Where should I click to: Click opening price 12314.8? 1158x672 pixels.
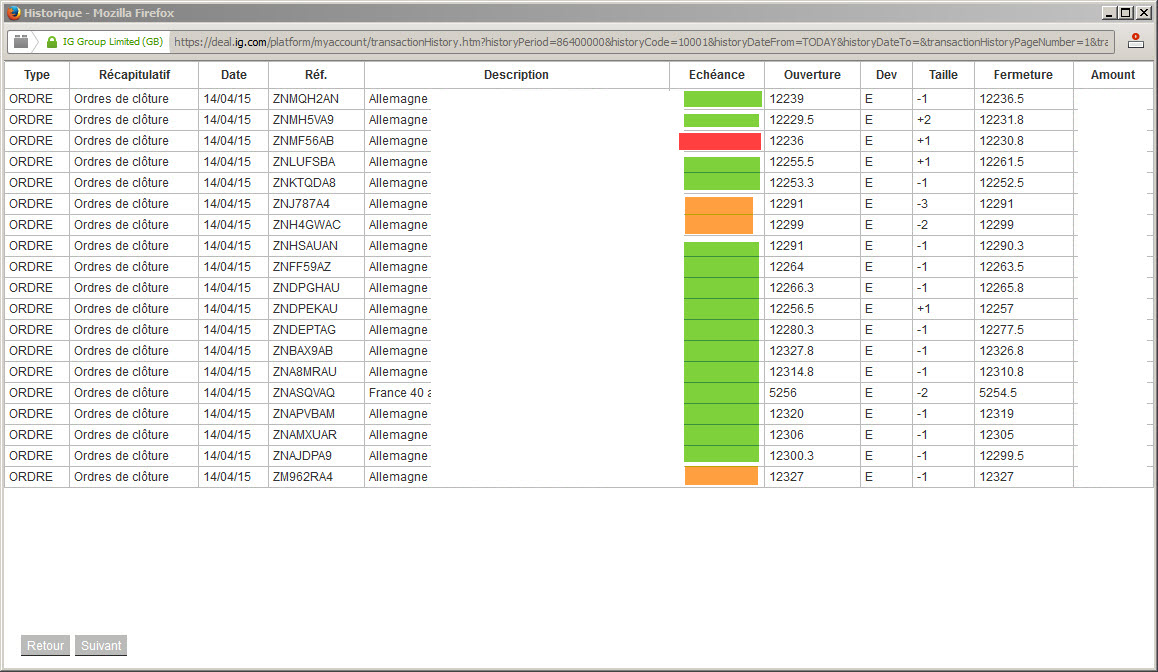[x=792, y=371]
